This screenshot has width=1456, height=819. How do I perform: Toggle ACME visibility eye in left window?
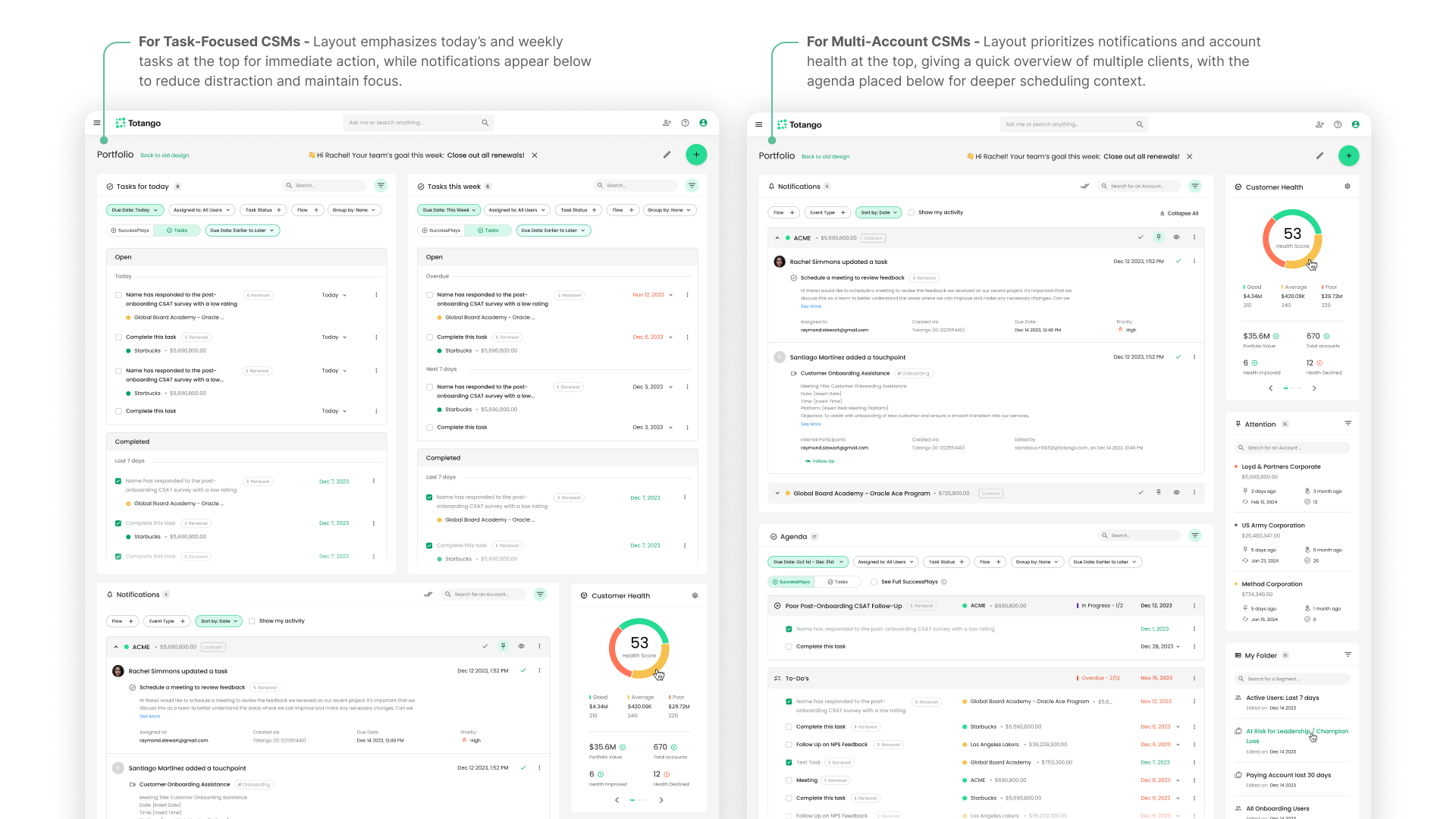pyautogui.click(x=522, y=646)
